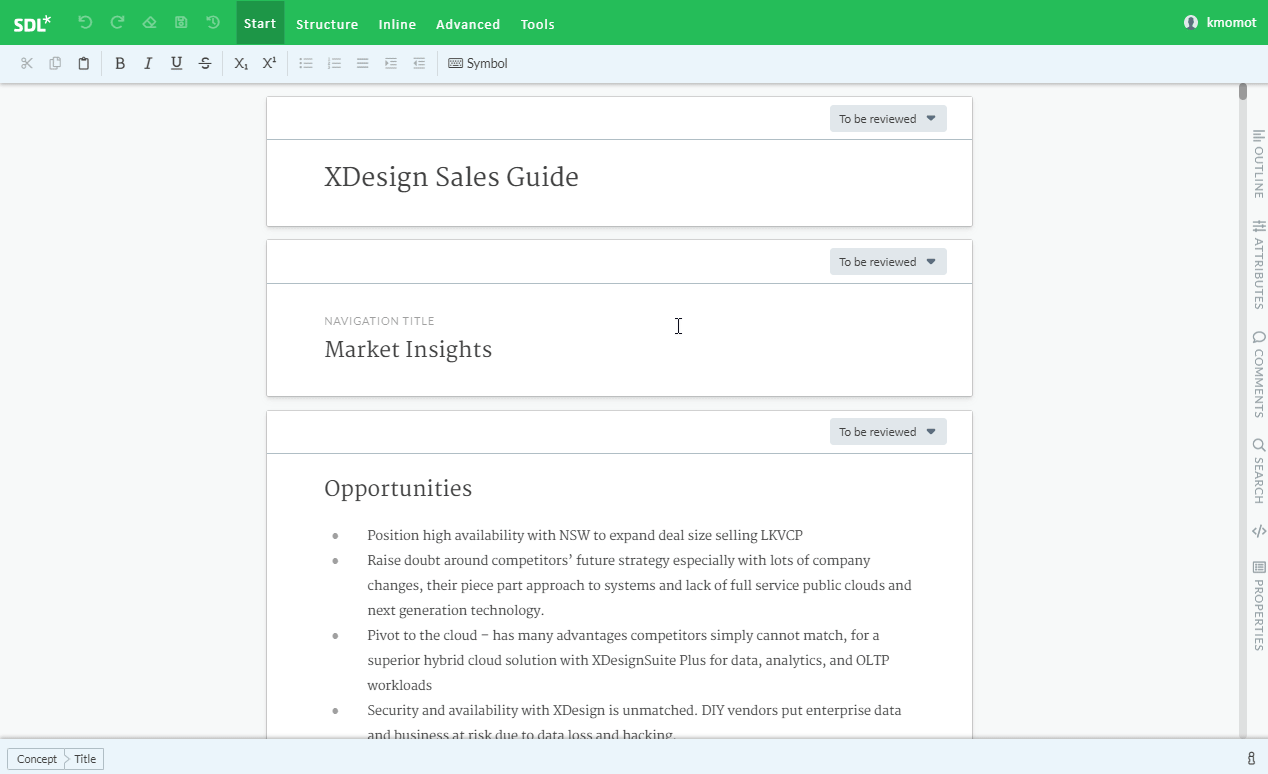Toggle underline formatting

(x=177, y=63)
